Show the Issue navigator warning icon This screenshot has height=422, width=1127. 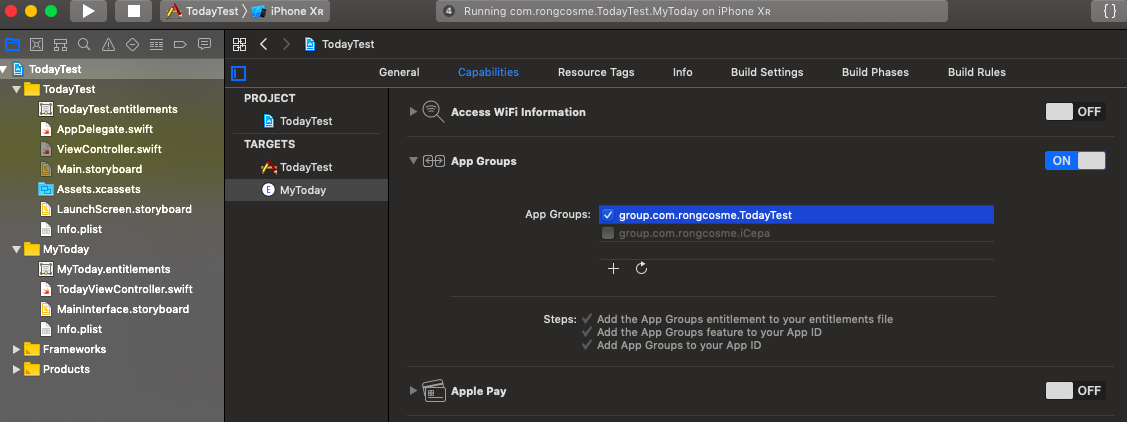108,44
